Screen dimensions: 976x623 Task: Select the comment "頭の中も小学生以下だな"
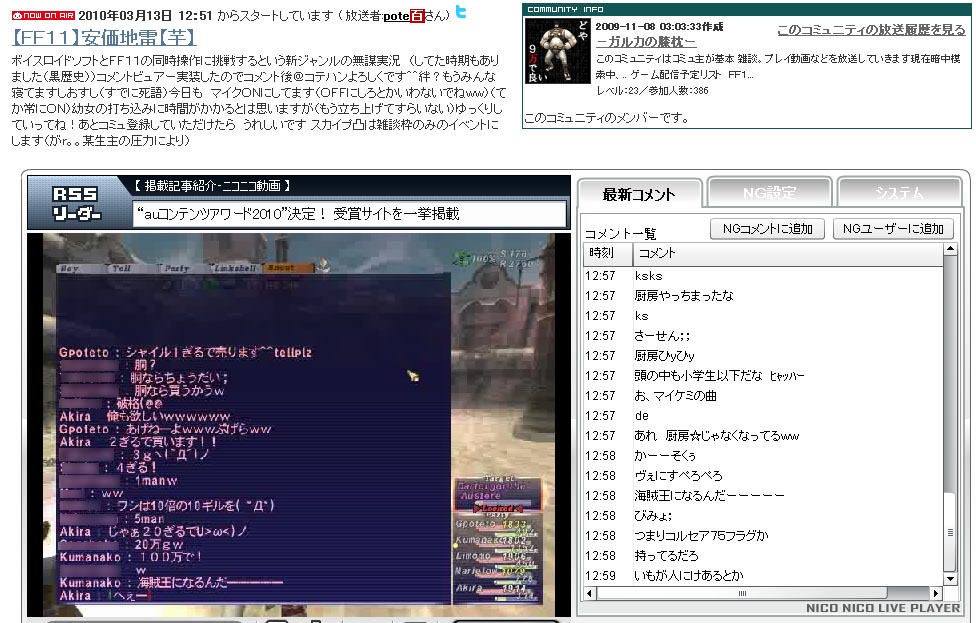click(x=763, y=375)
